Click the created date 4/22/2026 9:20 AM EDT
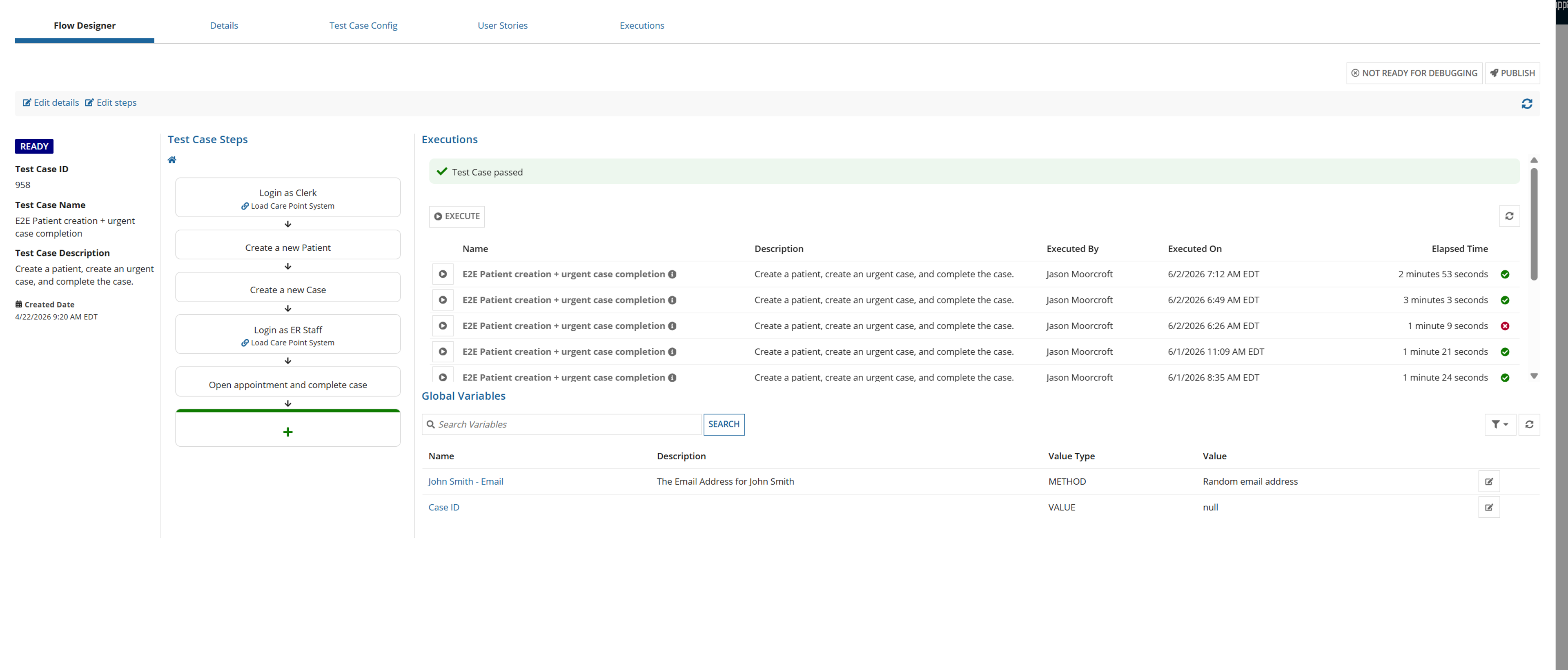This screenshot has height=670, width=1568. pos(56,317)
